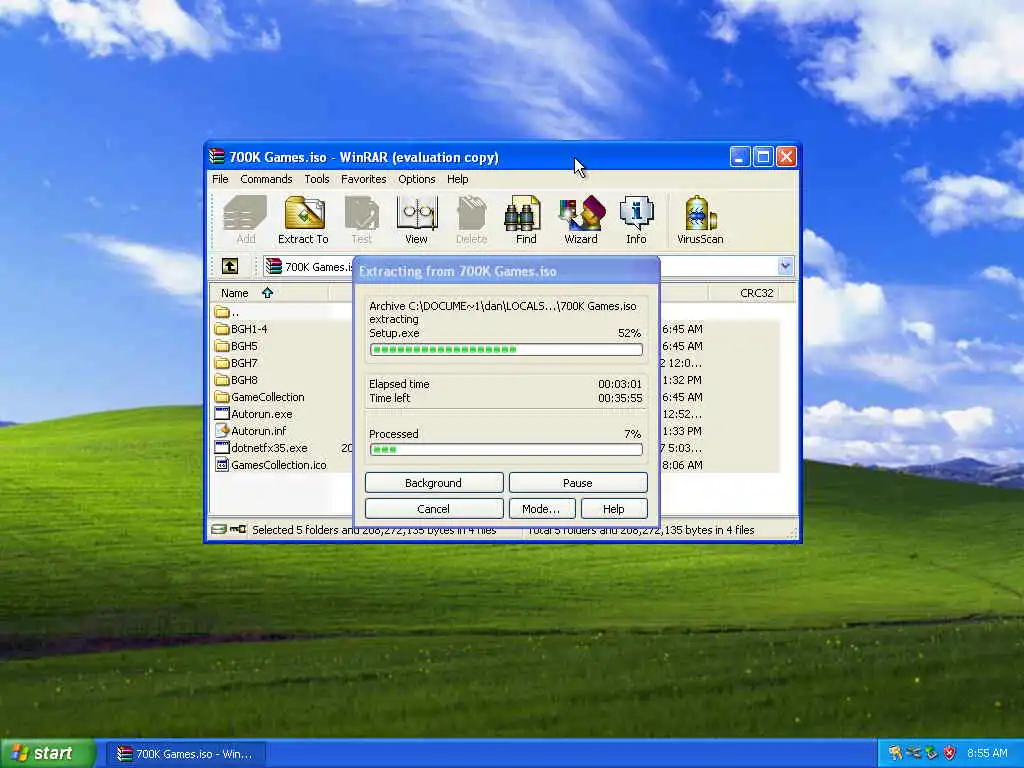Click the Delete toolbar icon
The height and width of the screenshot is (768, 1024).
click(x=472, y=220)
